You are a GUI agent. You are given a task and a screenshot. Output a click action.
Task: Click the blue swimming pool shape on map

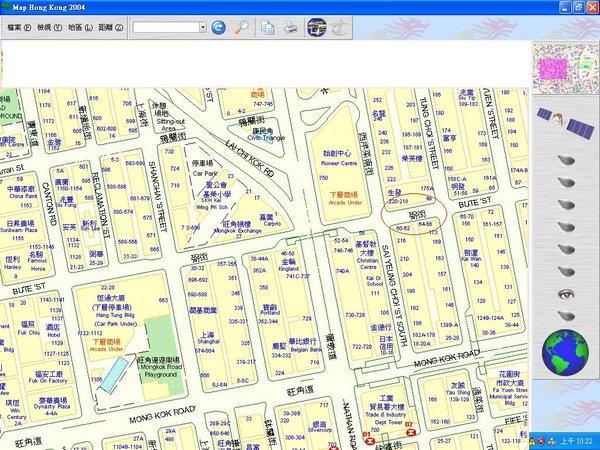(x=114, y=374)
